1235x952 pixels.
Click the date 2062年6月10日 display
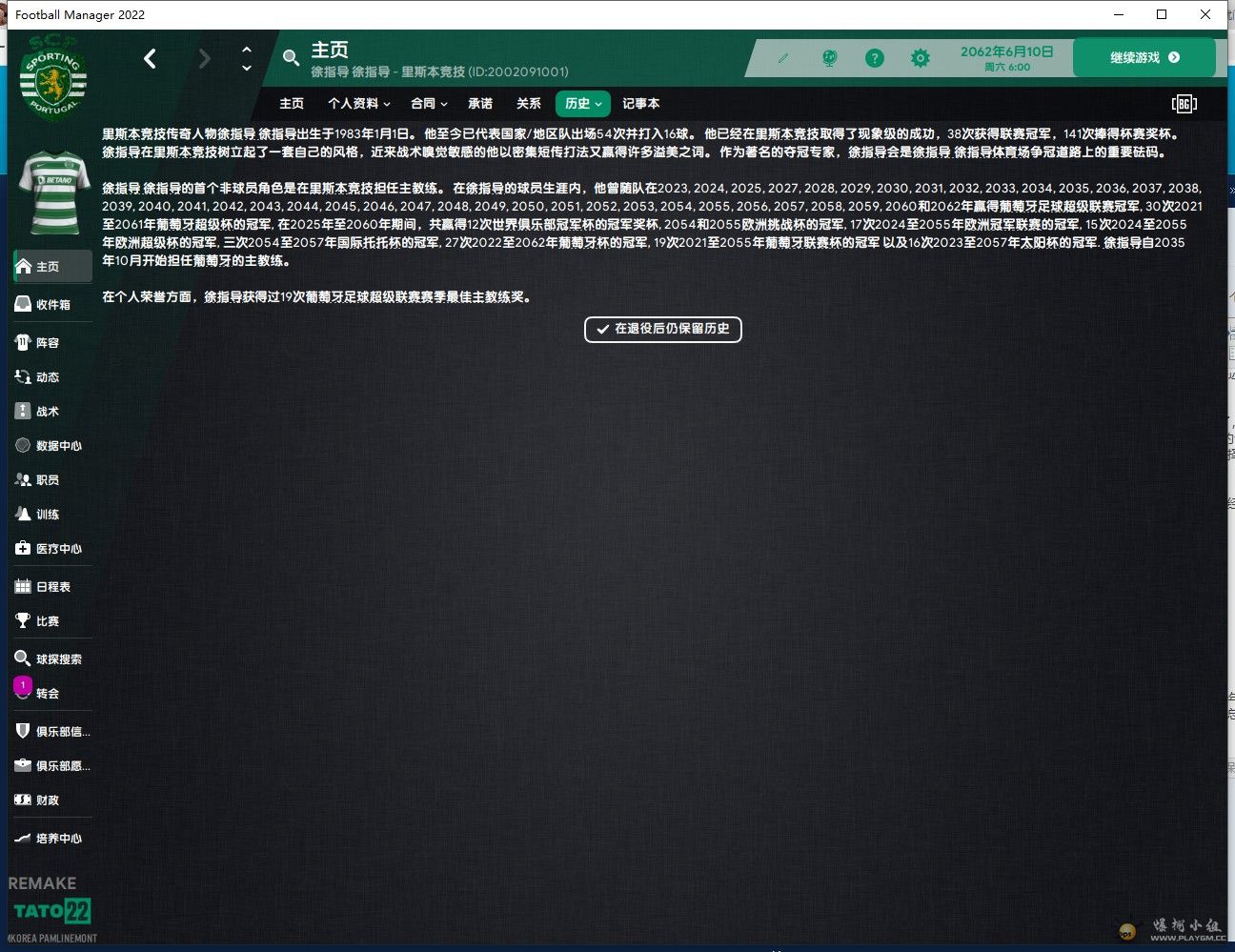[1007, 52]
